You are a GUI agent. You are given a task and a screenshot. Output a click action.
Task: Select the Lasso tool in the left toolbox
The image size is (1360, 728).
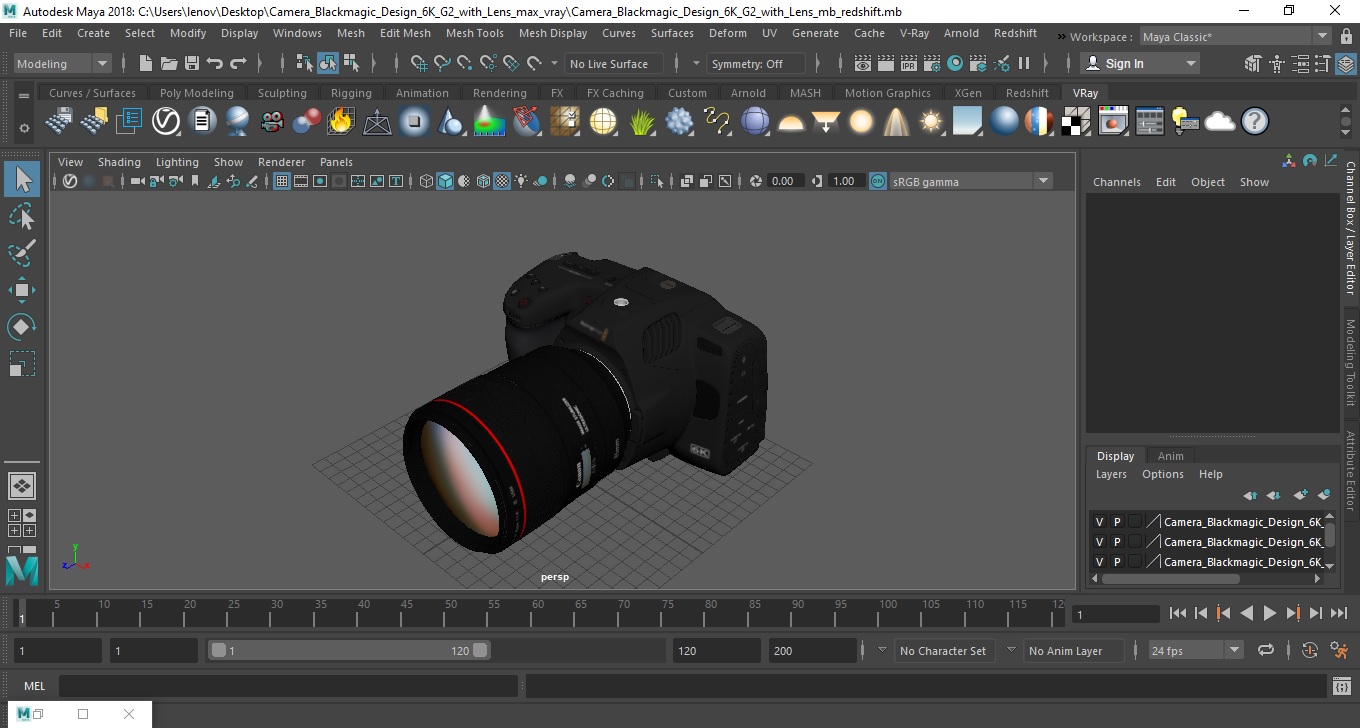(22, 216)
